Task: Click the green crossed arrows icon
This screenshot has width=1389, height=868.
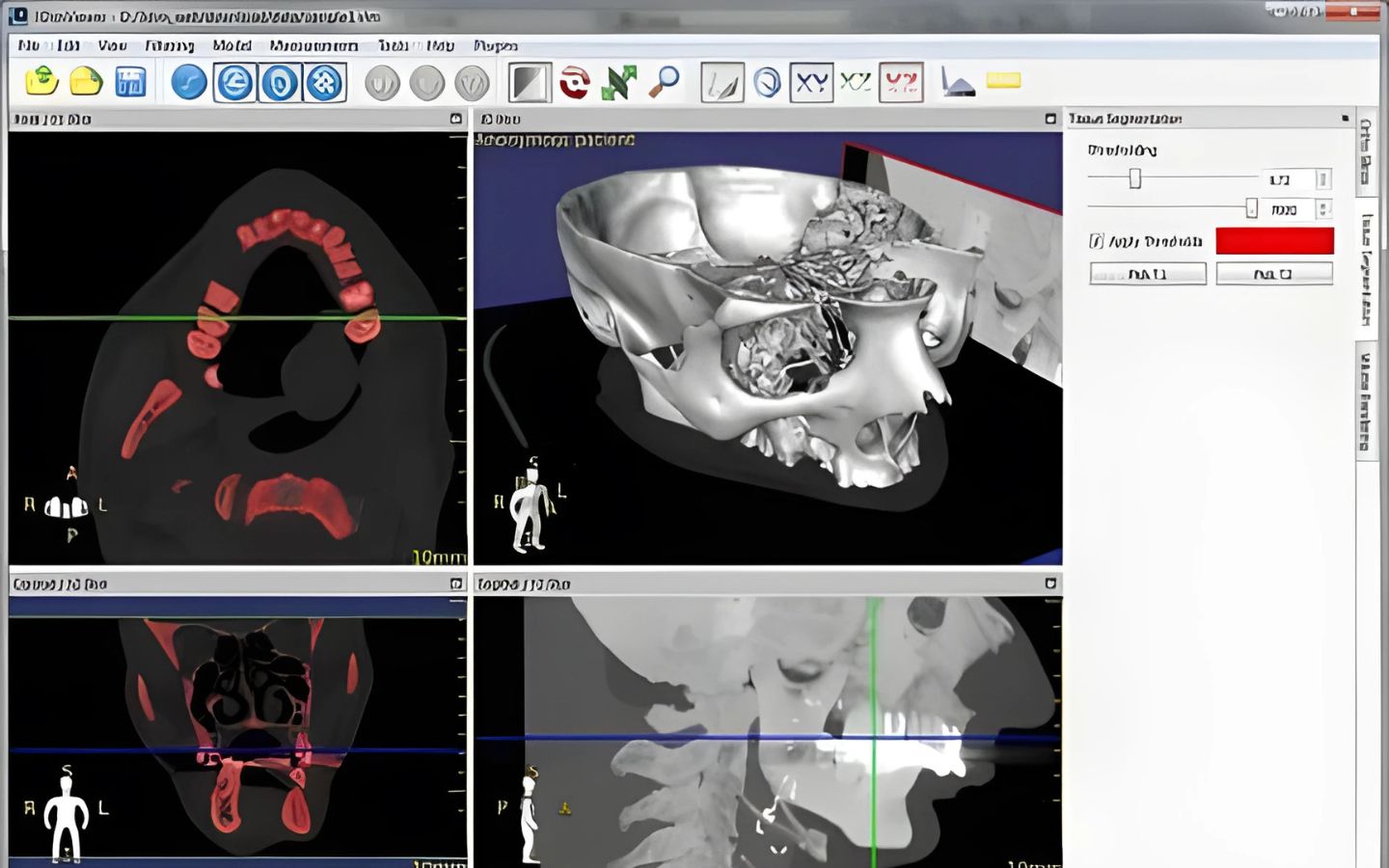Action: tap(618, 82)
